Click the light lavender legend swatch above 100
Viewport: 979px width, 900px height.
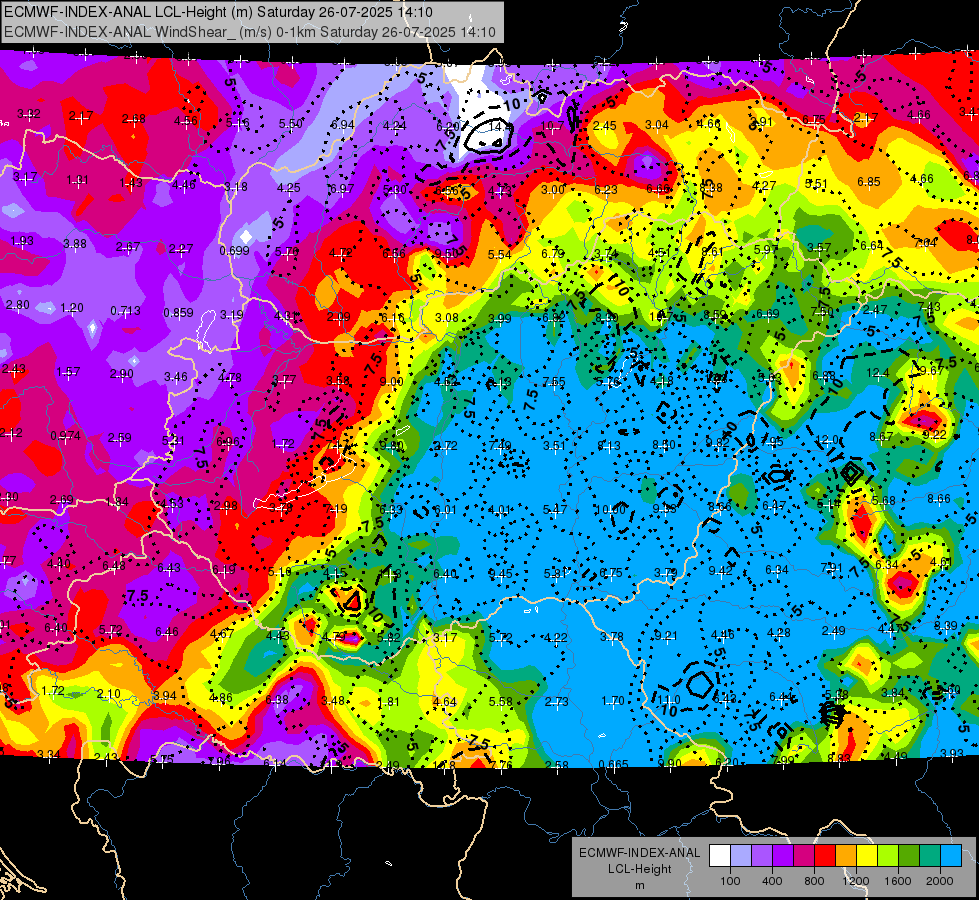coord(741,856)
